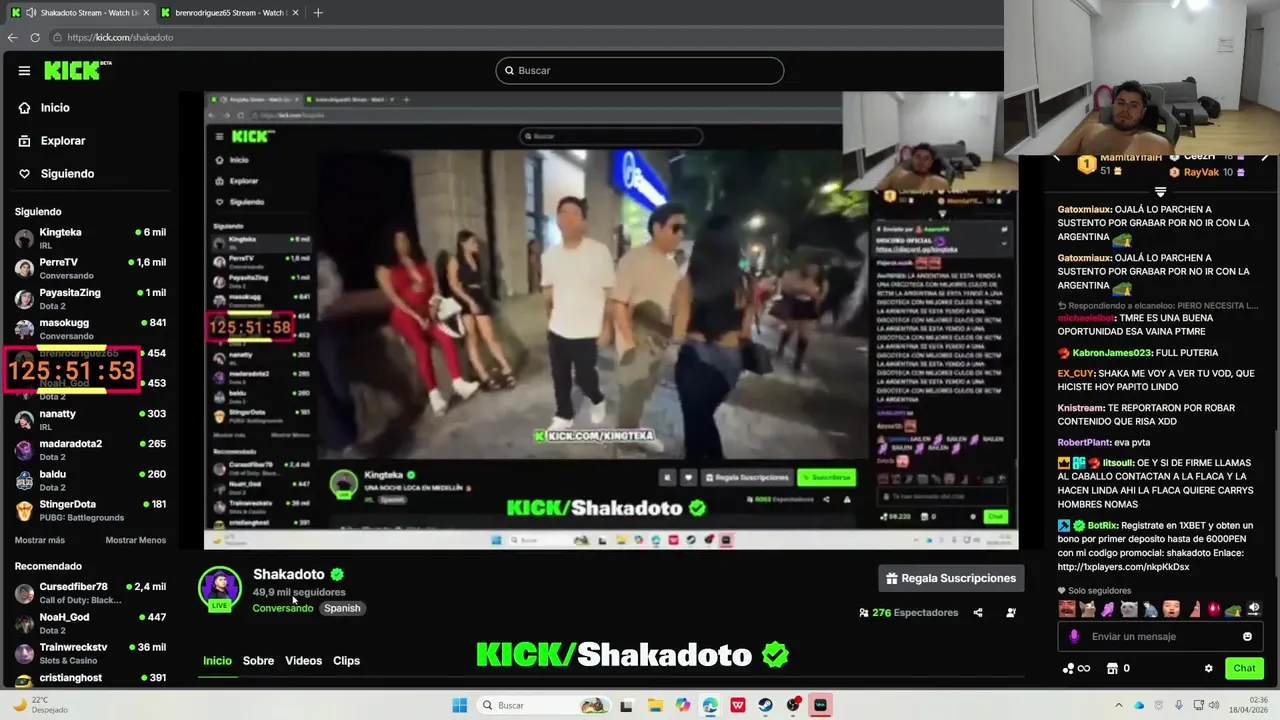Open masokugg channel in sidebar

[x=90, y=329]
